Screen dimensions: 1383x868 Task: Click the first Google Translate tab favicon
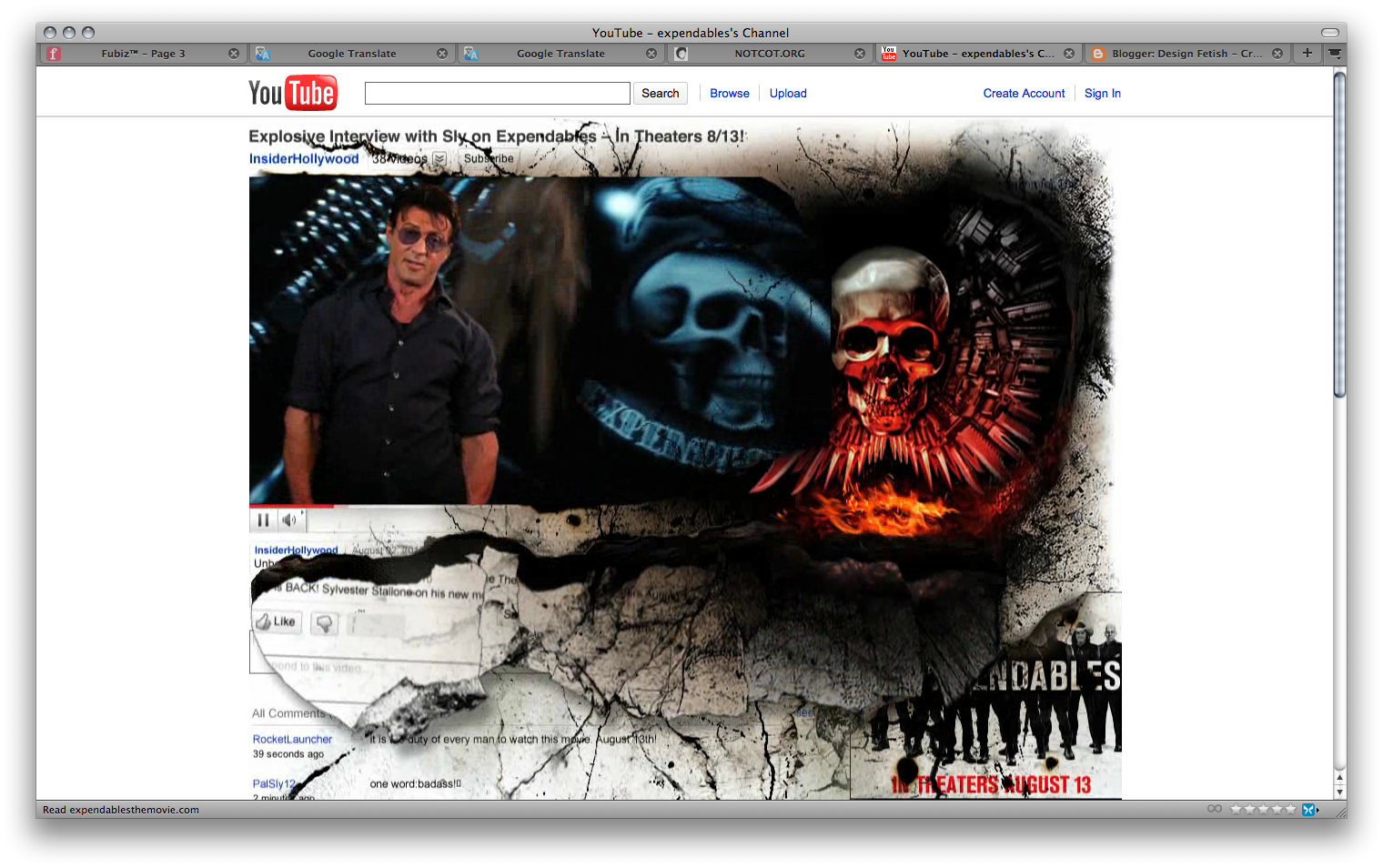262,54
